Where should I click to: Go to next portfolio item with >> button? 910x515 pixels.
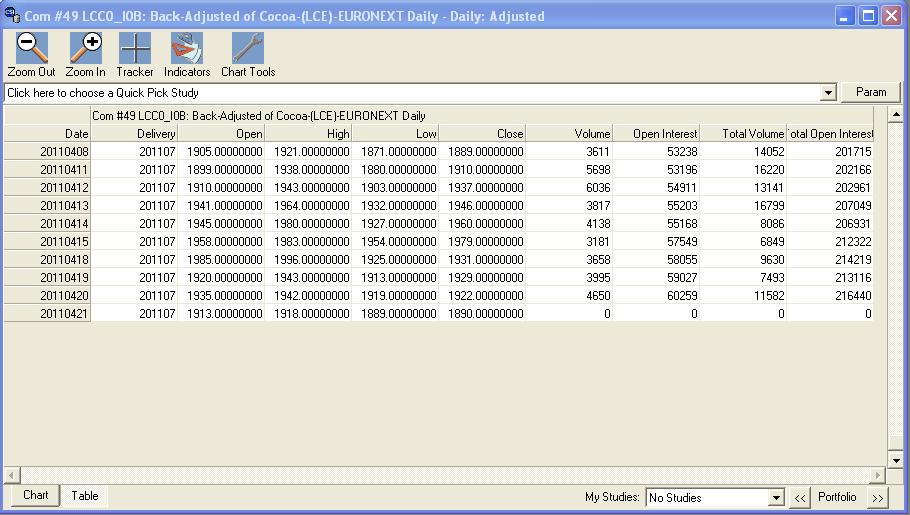point(877,498)
